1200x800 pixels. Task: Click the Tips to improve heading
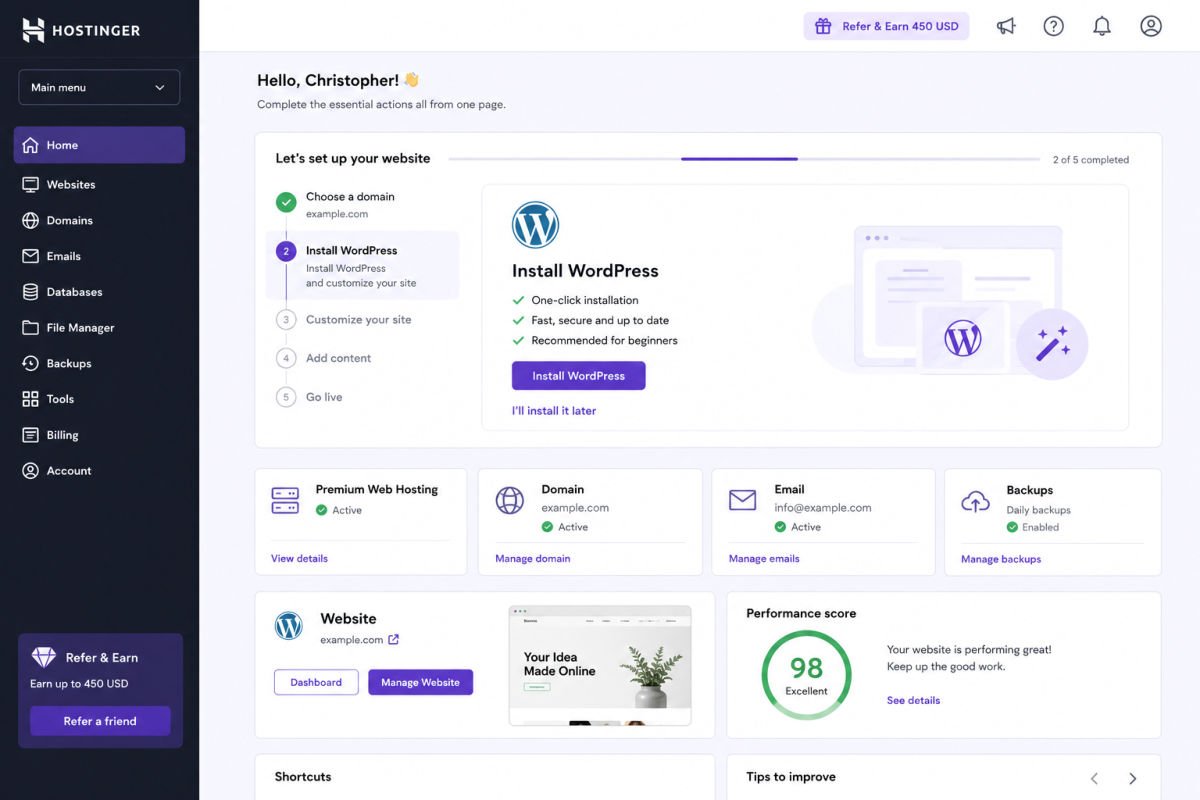[791, 777]
